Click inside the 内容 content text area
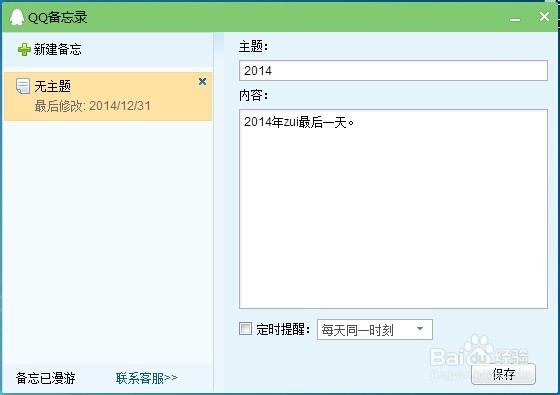Image resolution: width=560 pixels, height=395 pixels. pyautogui.click(x=393, y=209)
